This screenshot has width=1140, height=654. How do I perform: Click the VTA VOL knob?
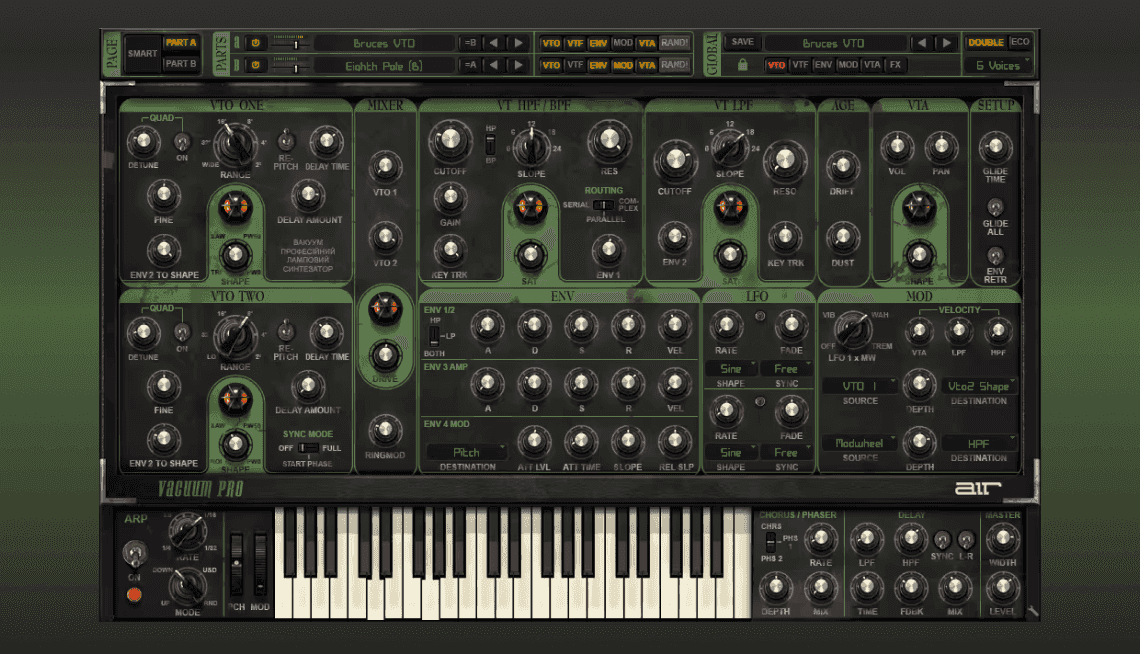(897, 148)
